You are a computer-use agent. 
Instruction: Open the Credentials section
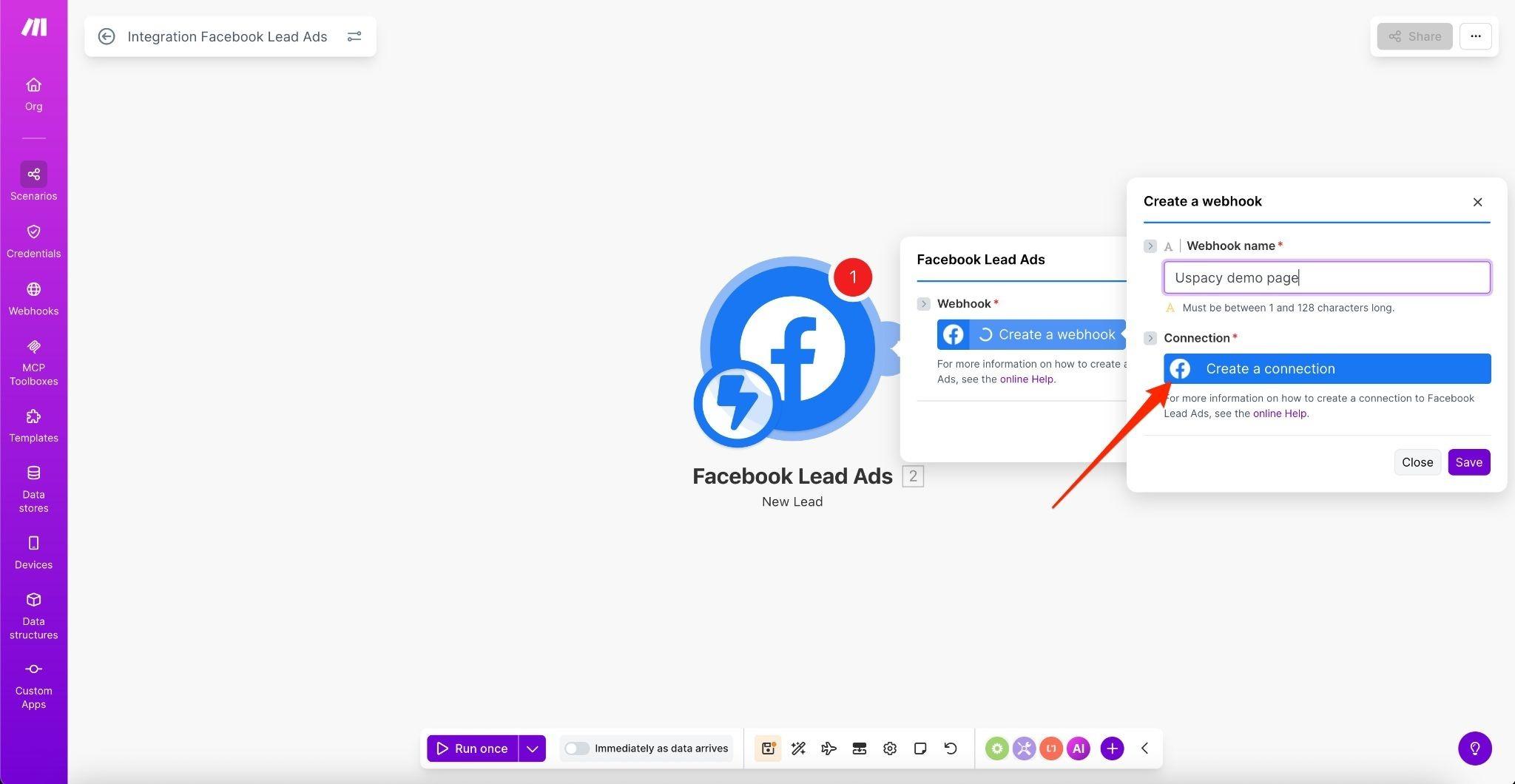[x=33, y=241]
